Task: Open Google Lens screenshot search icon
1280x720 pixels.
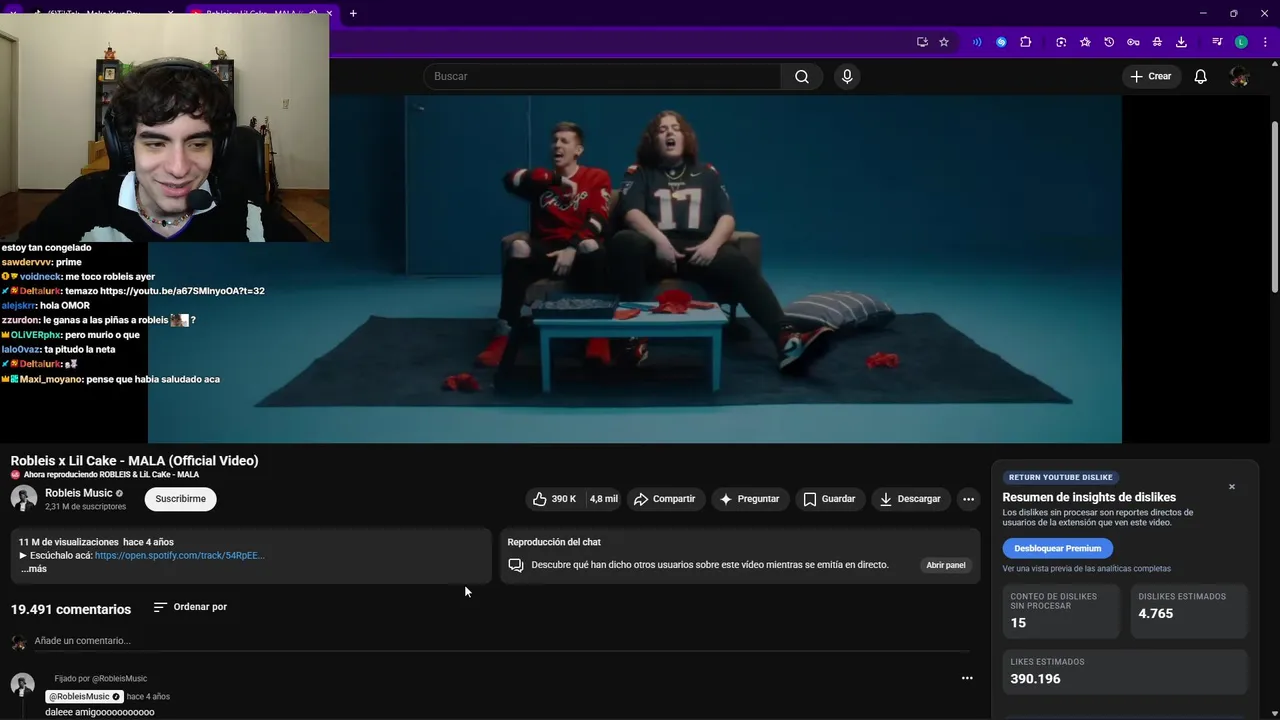Action: pos(1061,42)
